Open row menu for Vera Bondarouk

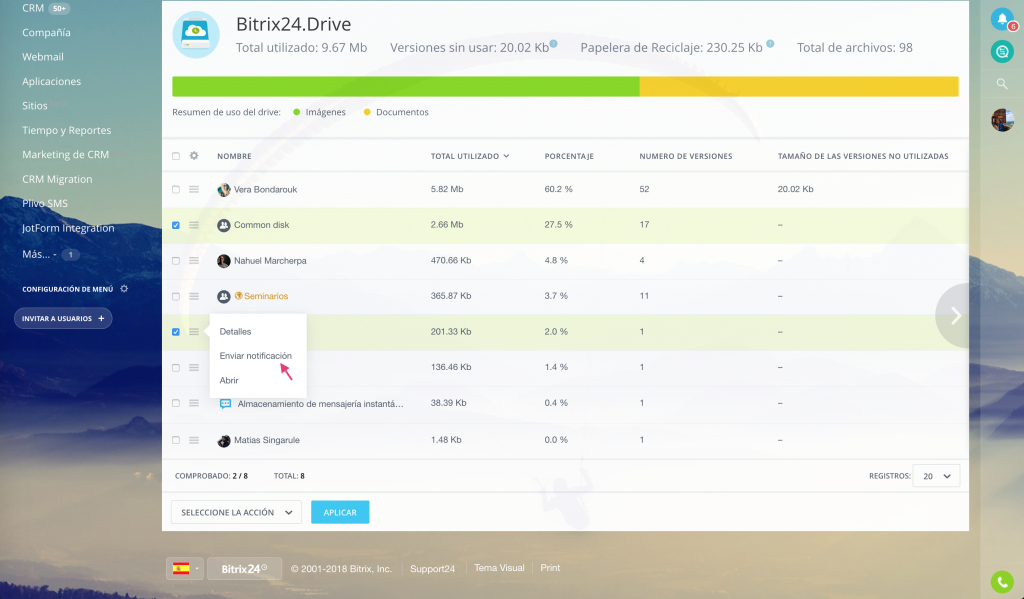click(194, 189)
